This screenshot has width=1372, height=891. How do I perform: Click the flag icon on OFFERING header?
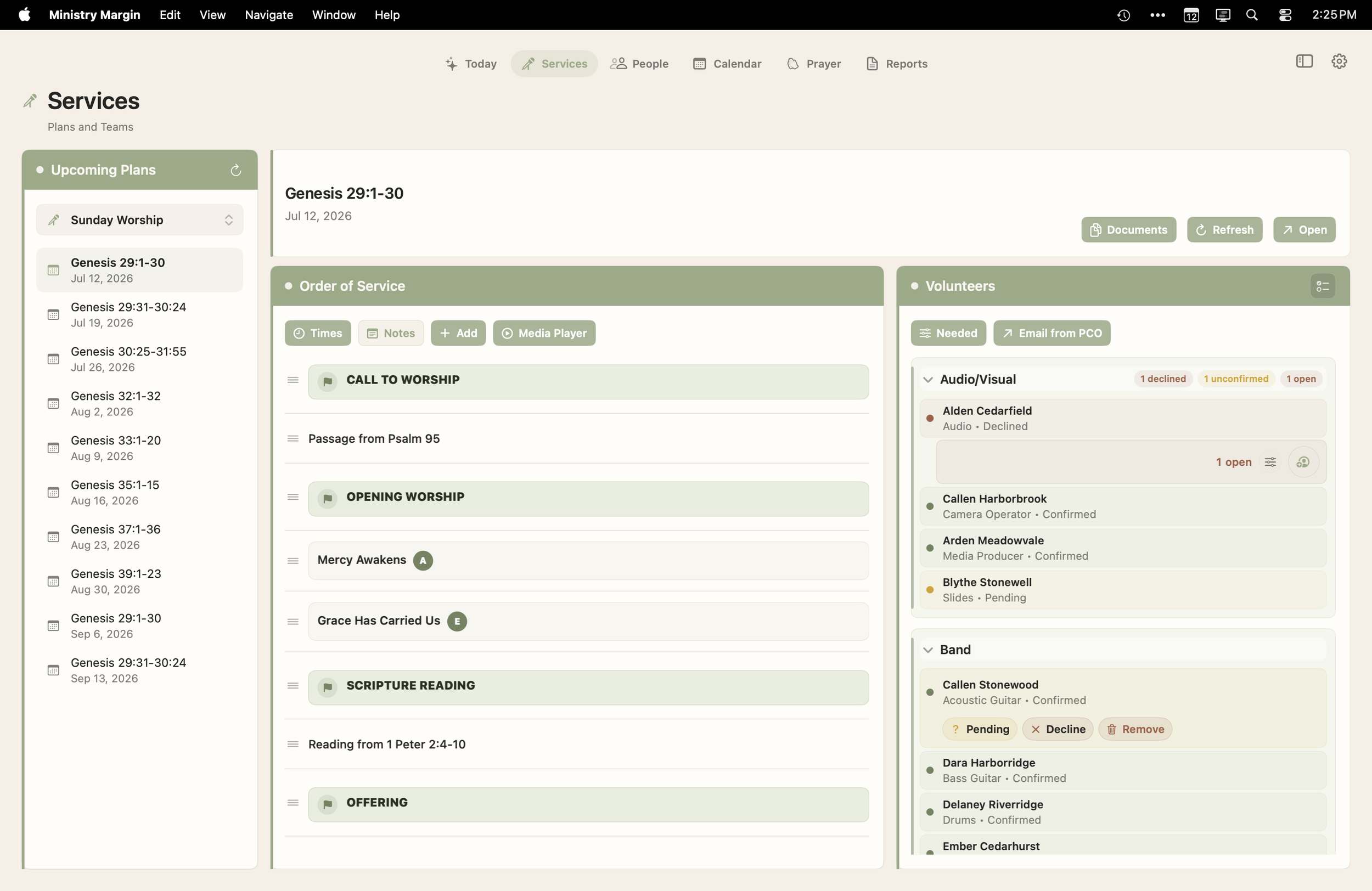328,804
